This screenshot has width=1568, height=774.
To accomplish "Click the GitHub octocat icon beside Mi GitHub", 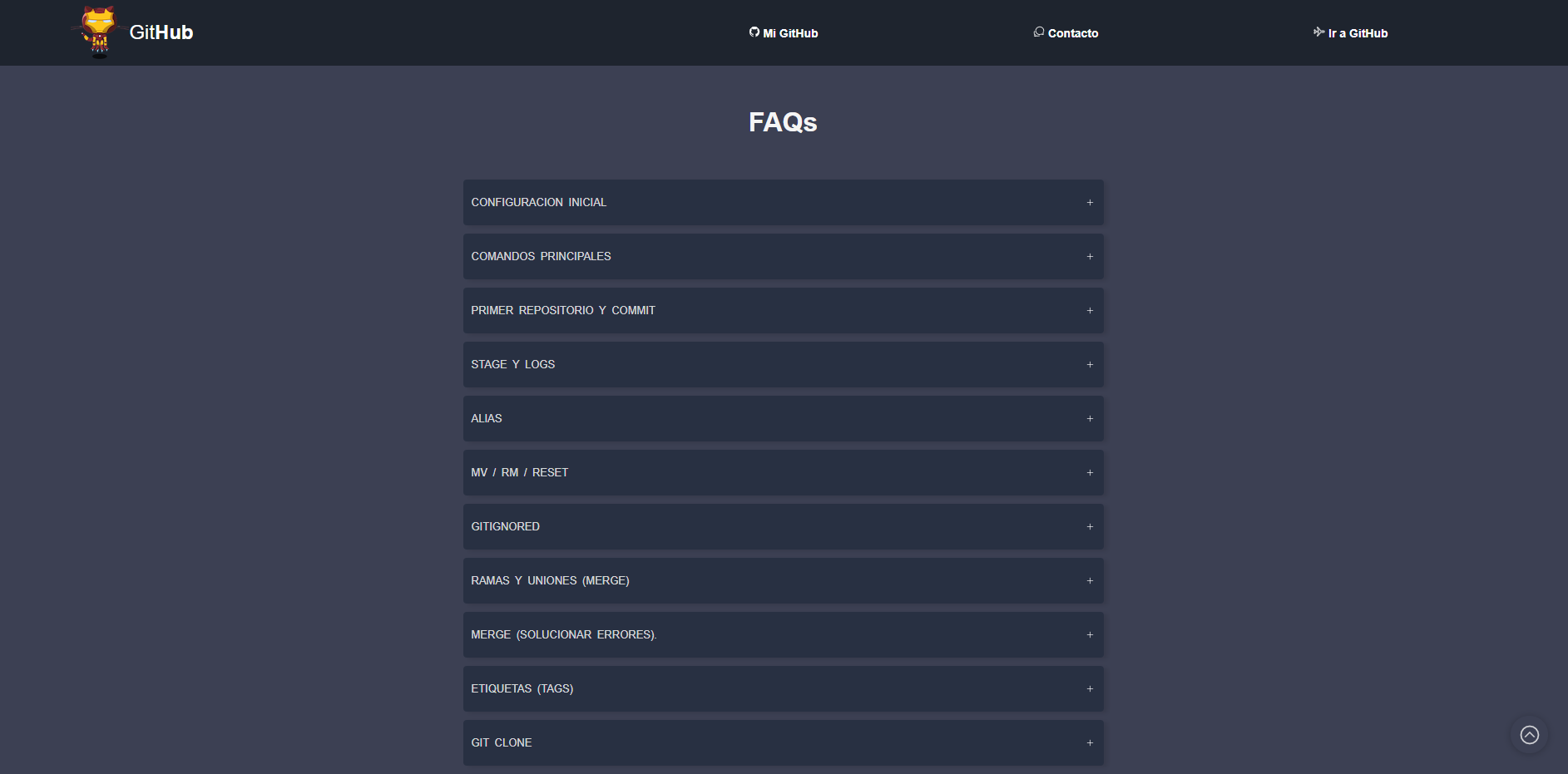I will click(754, 32).
